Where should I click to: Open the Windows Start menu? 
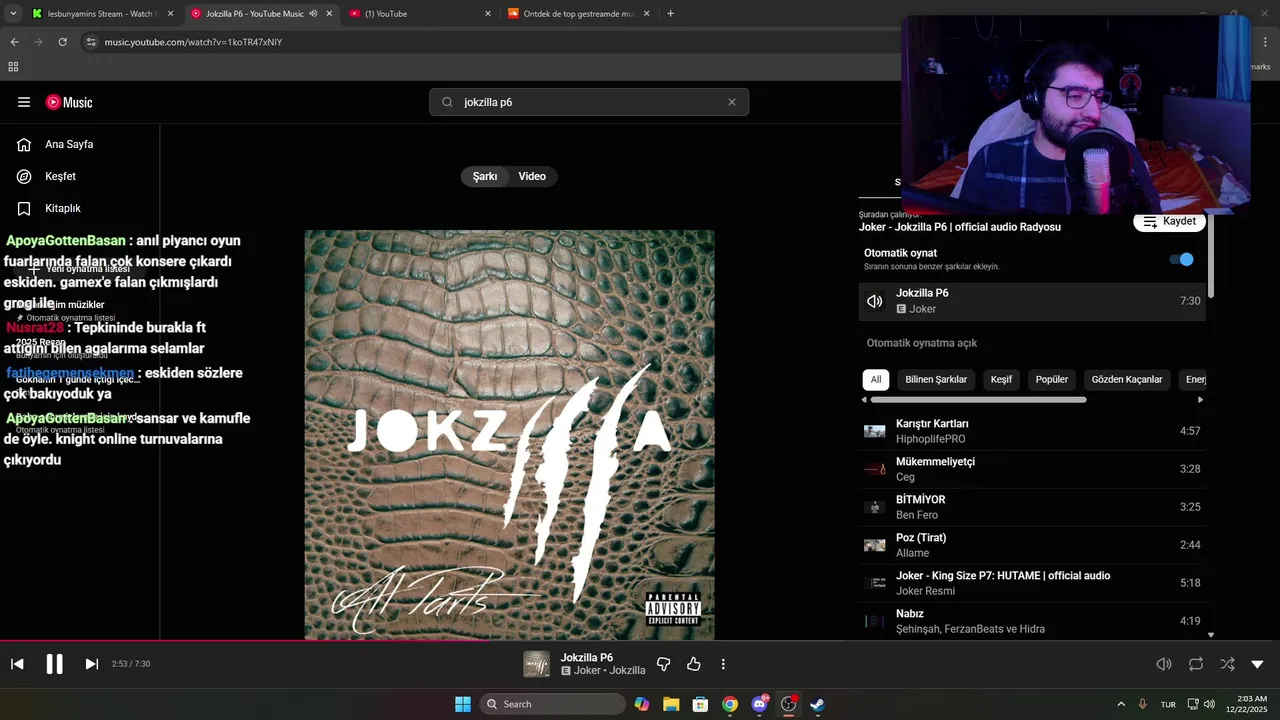tap(463, 704)
